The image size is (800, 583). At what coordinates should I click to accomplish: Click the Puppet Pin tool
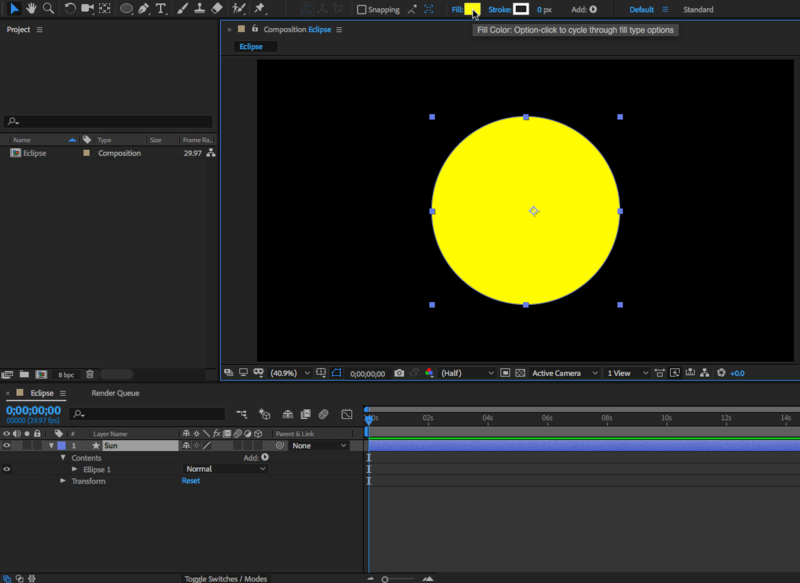(x=261, y=9)
